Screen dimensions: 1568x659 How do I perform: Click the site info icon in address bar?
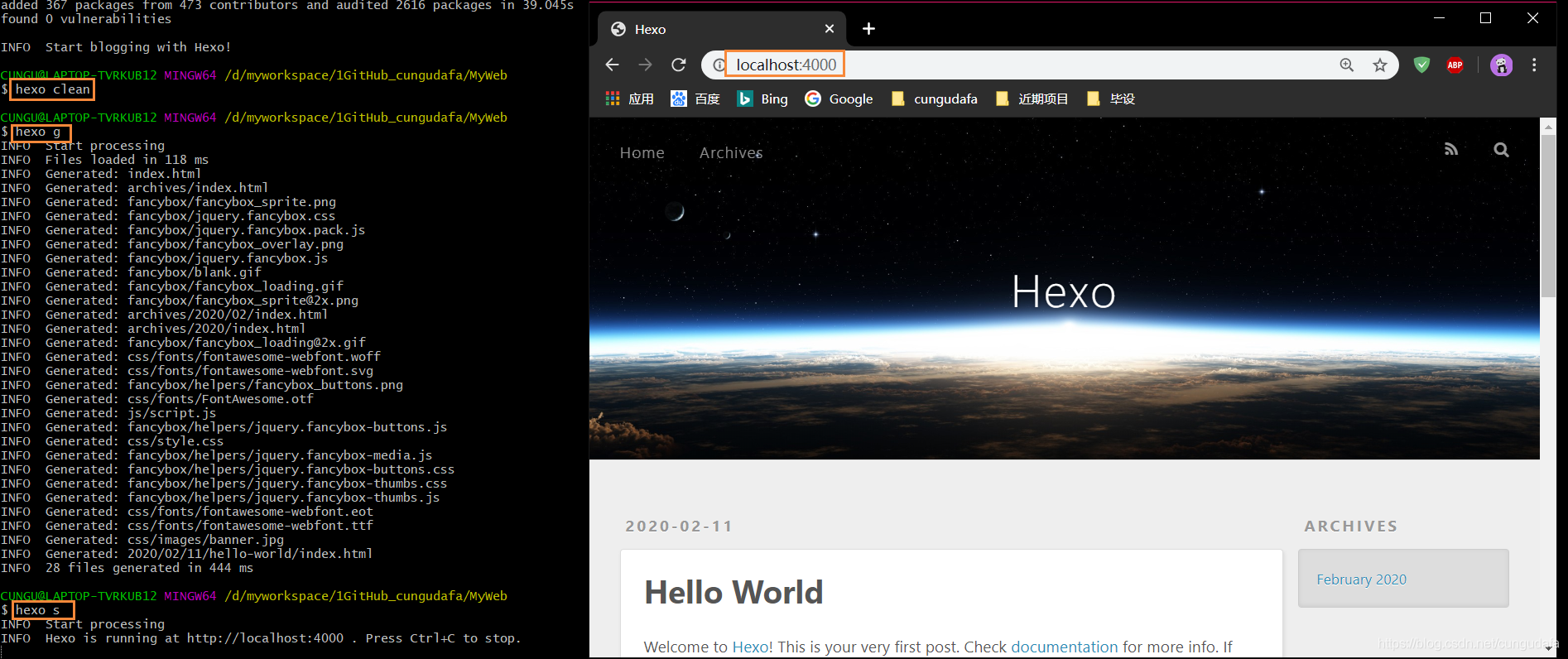pyautogui.click(x=719, y=65)
